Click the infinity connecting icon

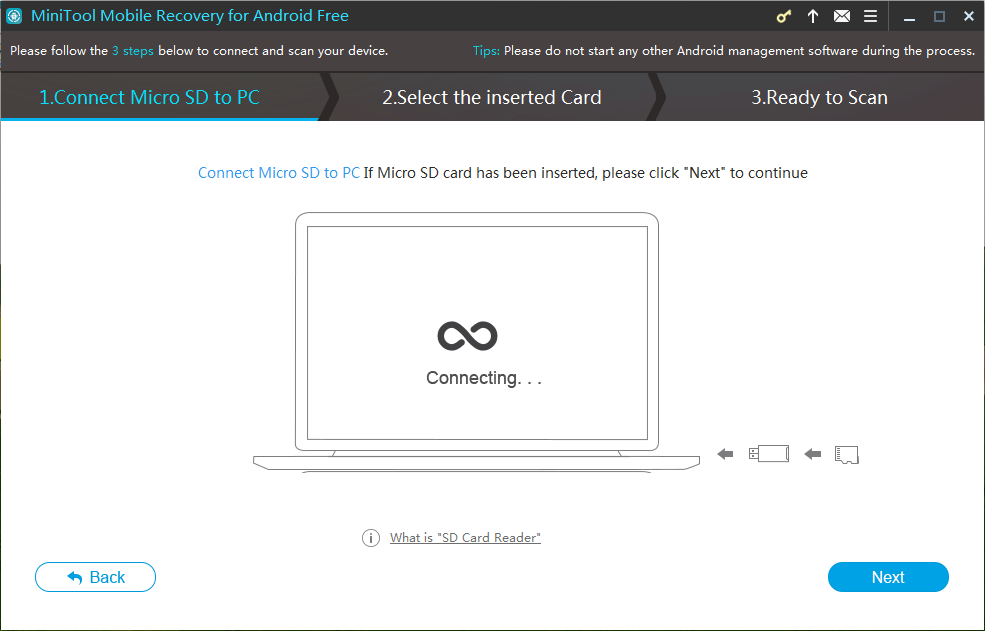467,336
